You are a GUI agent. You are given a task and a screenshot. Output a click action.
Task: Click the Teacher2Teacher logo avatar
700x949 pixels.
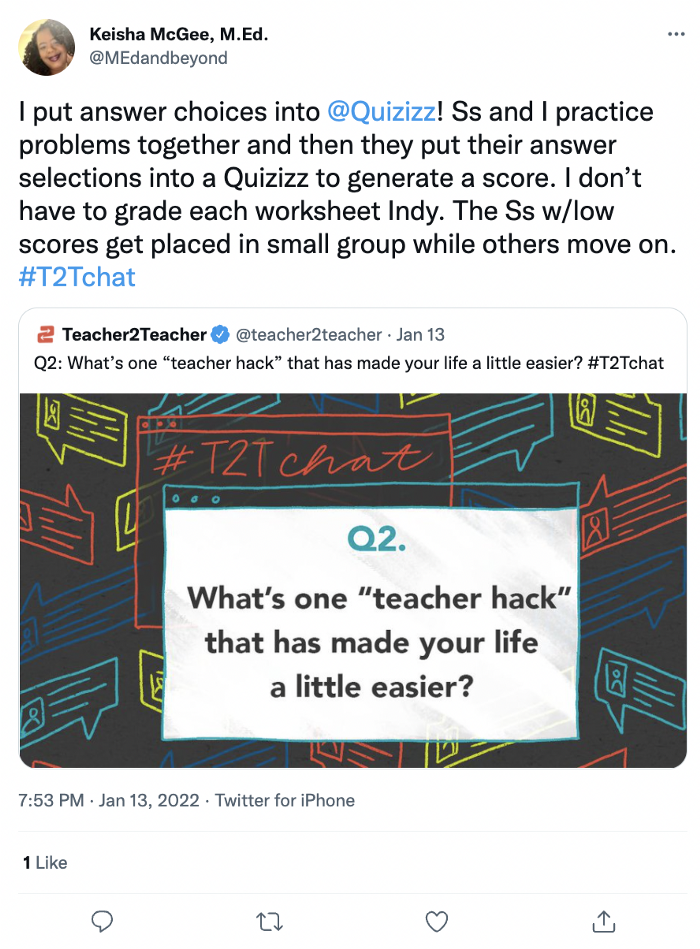coord(44,334)
